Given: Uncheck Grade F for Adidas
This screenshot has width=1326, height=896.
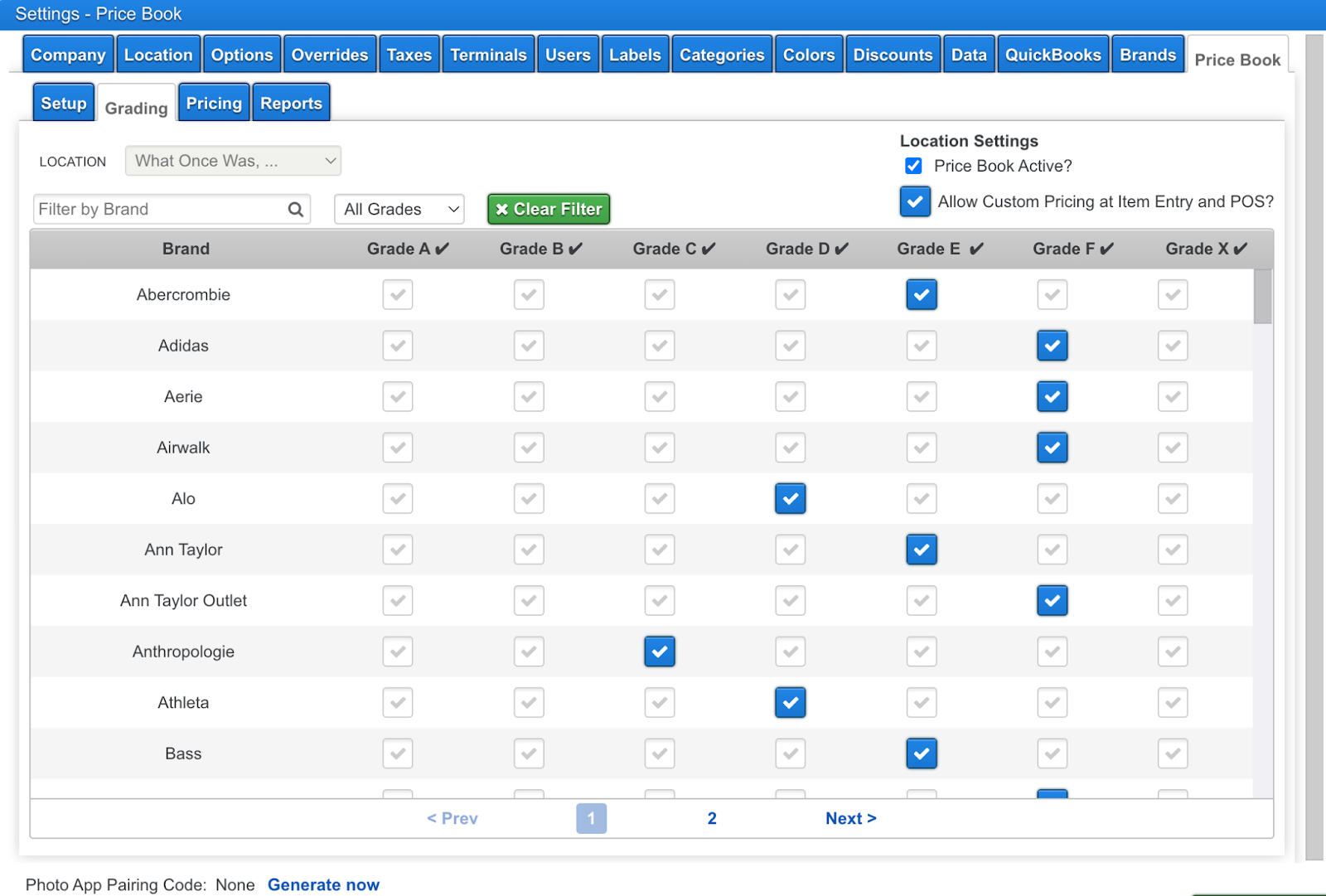Looking at the screenshot, I should point(1053,346).
